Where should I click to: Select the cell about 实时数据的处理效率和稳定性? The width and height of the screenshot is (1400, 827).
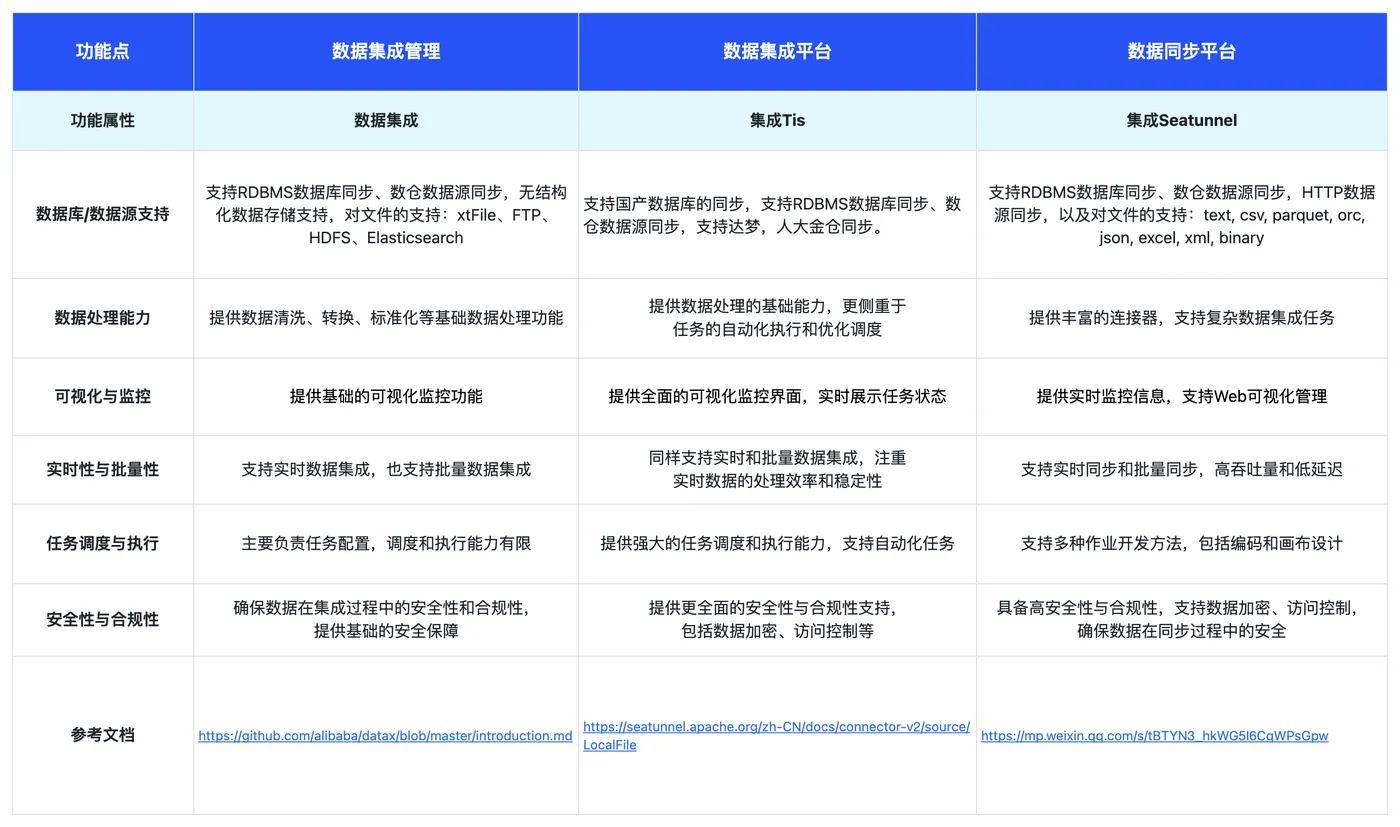pyautogui.click(x=777, y=469)
